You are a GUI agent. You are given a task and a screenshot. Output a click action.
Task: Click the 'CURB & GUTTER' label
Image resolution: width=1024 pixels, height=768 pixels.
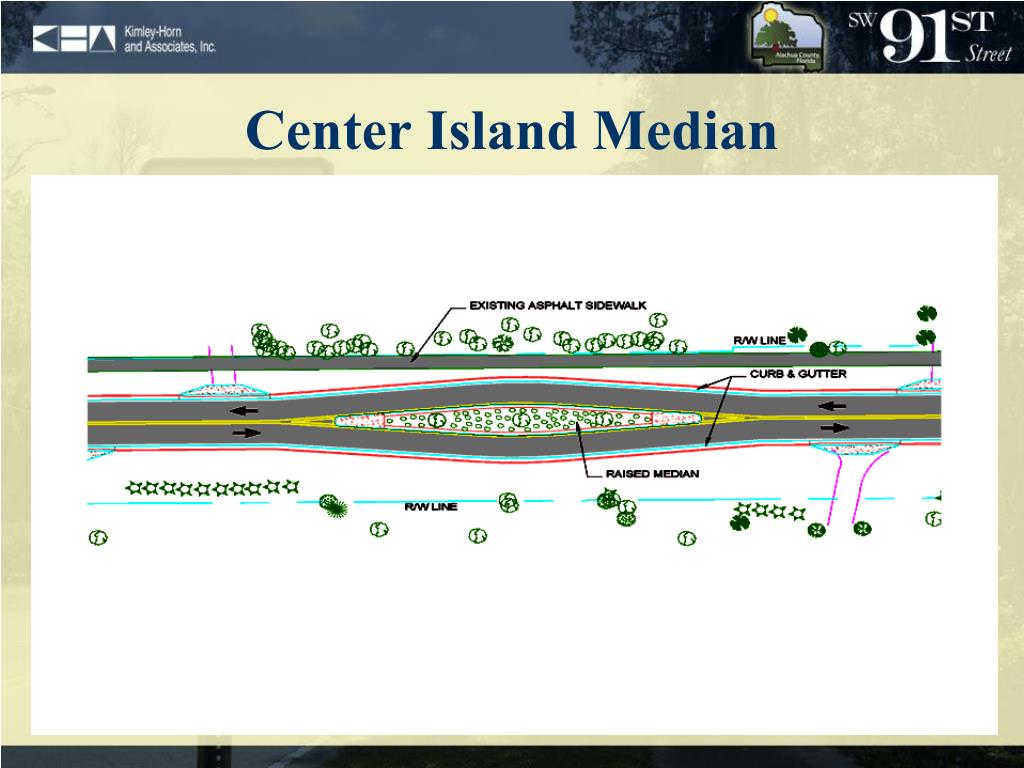[798, 374]
